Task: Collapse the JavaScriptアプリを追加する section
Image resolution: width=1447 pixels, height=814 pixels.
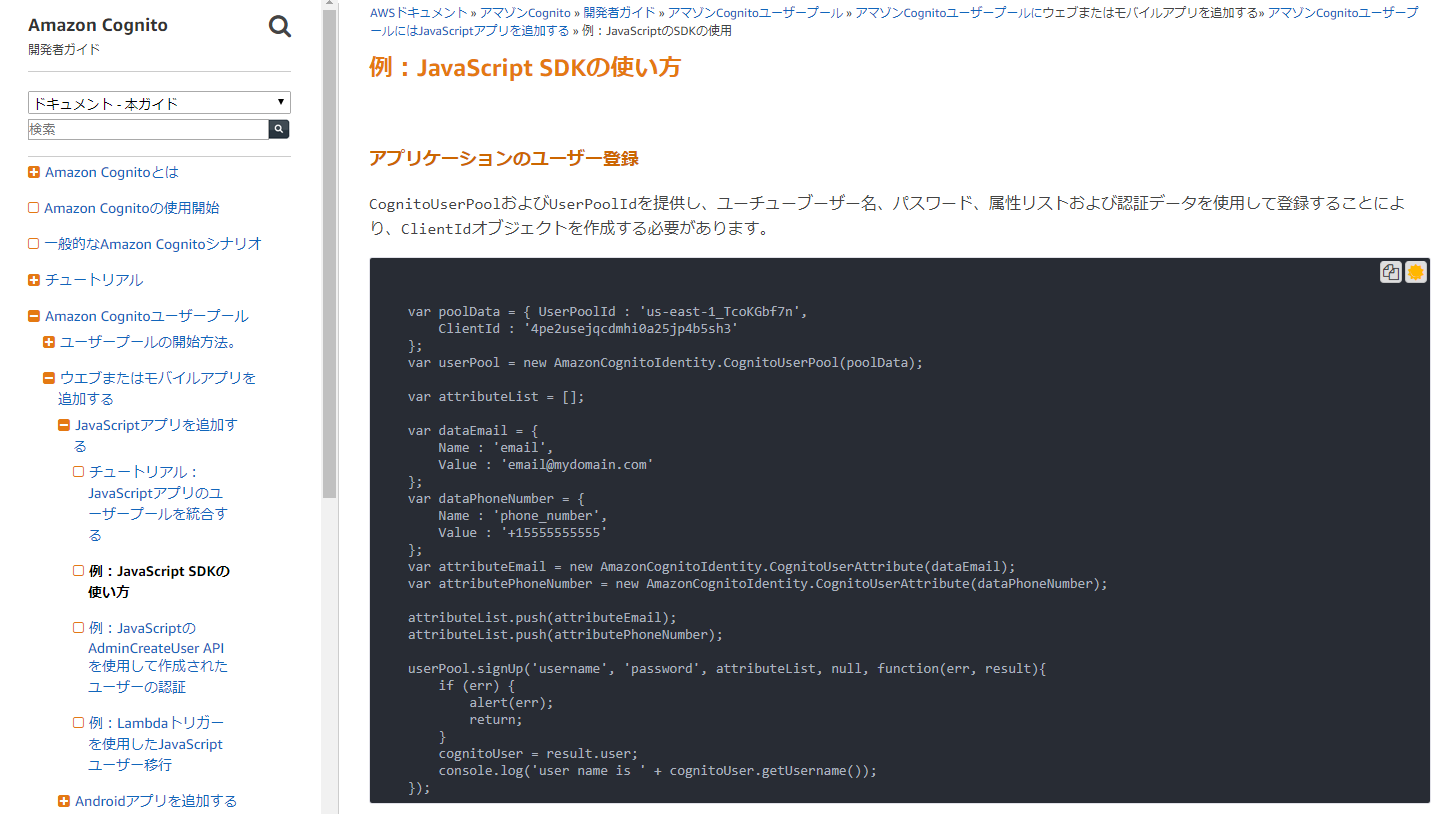Action: click(62, 424)
